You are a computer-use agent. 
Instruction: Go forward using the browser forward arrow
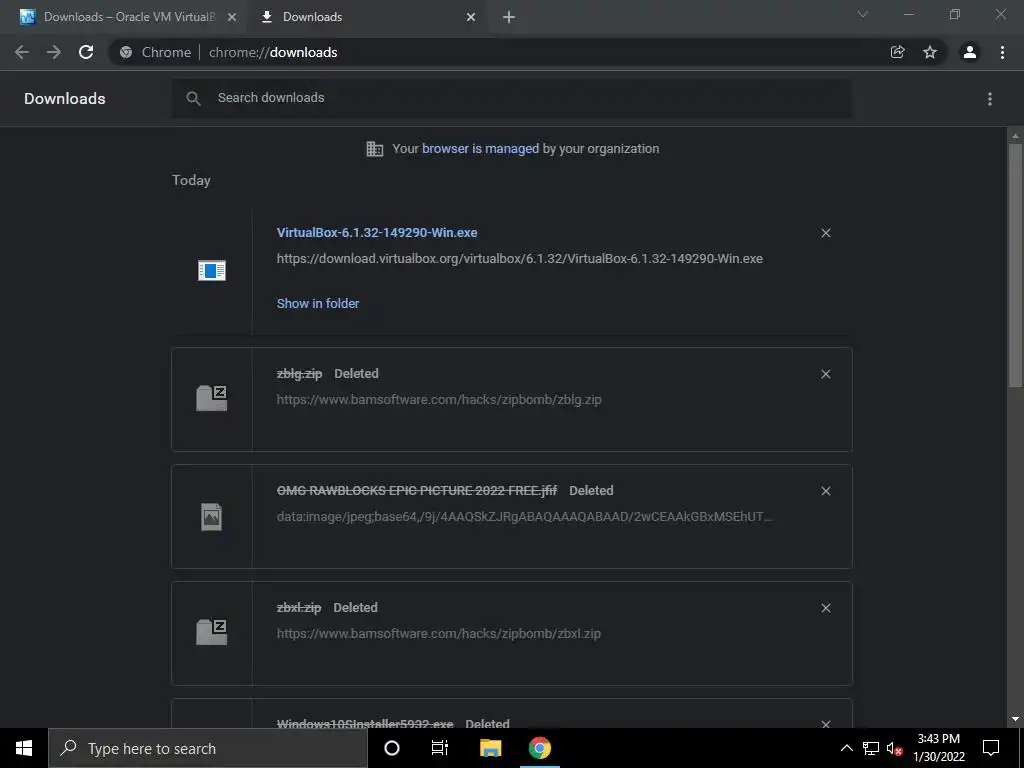pos(54,52)
